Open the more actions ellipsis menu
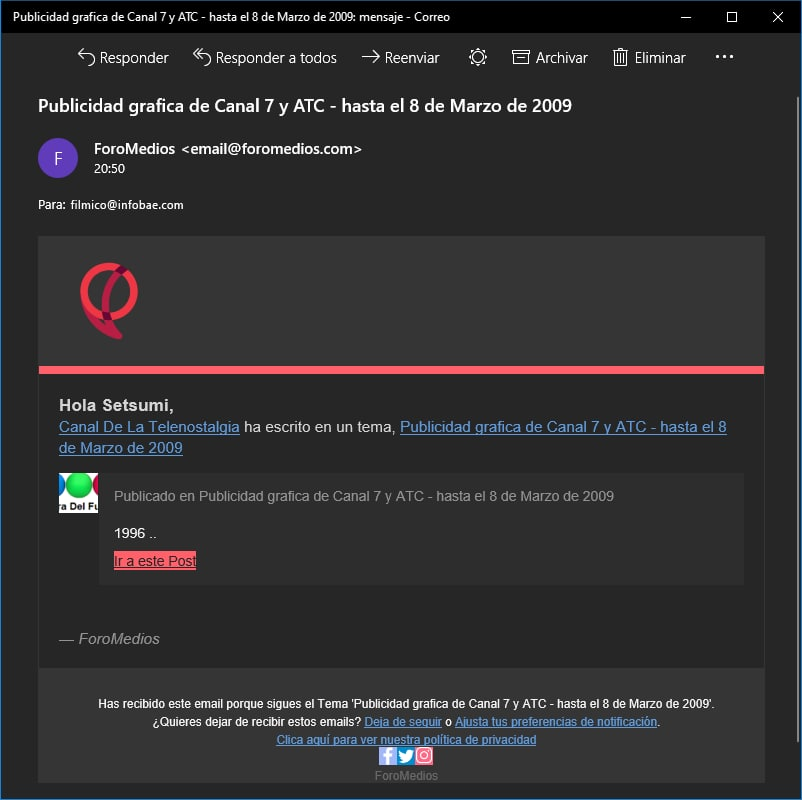 (x=724, y=57)
